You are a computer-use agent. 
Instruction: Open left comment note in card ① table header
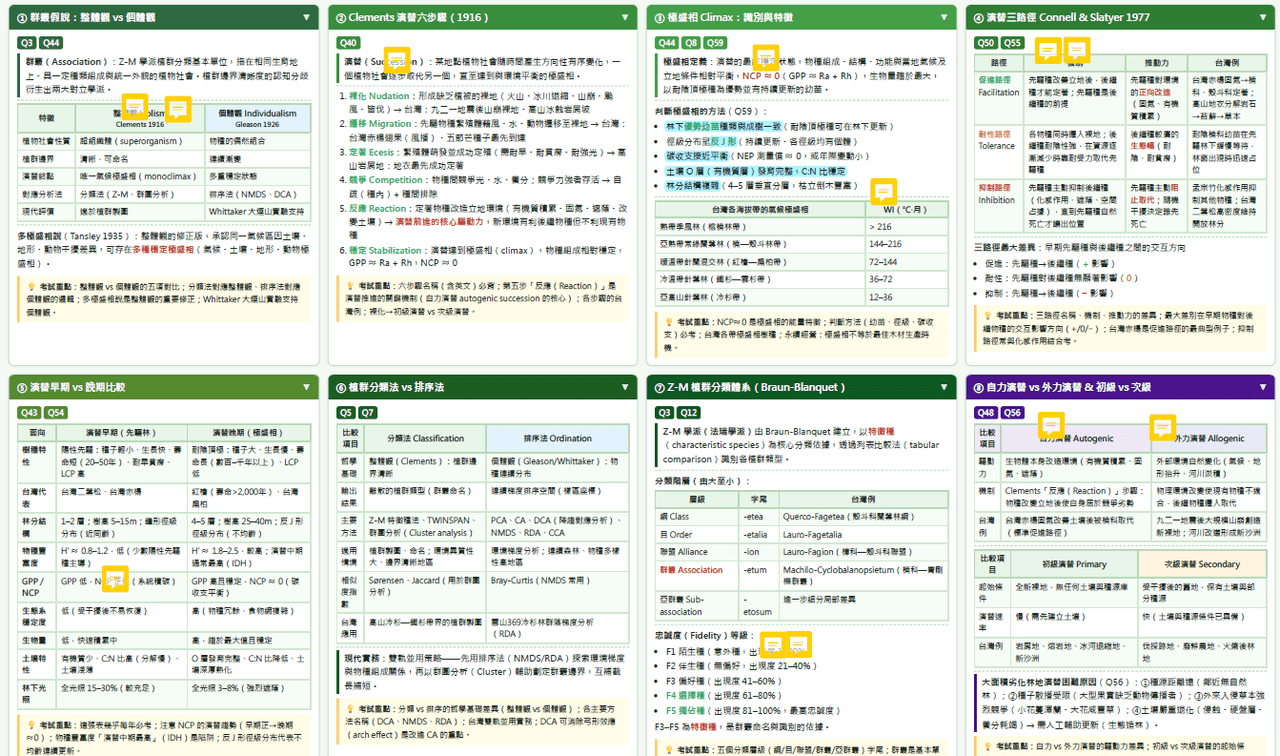136,107
